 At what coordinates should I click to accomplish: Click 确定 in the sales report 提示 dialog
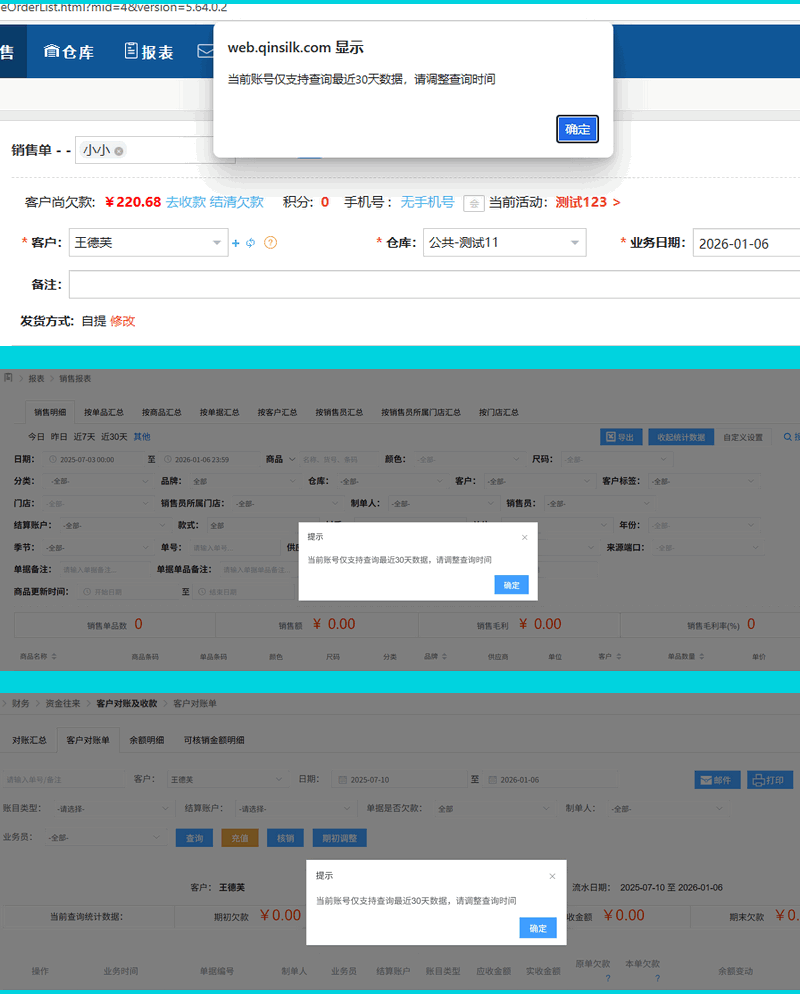coord(511,585)
